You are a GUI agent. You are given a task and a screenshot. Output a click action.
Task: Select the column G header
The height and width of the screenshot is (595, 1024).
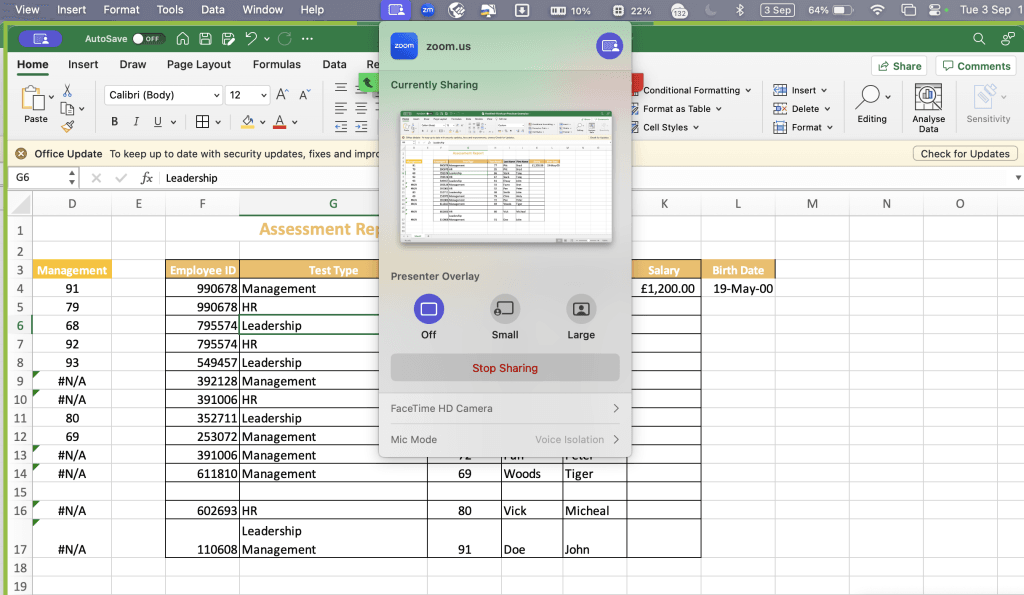click(x=333, y=204)
